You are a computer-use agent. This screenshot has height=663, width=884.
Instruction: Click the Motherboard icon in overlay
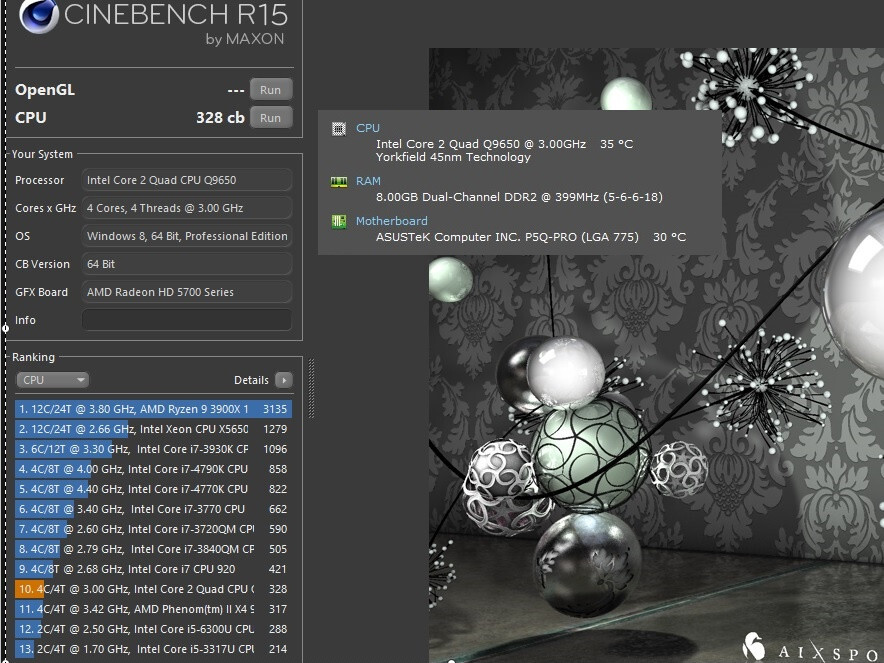click(339, 221)
